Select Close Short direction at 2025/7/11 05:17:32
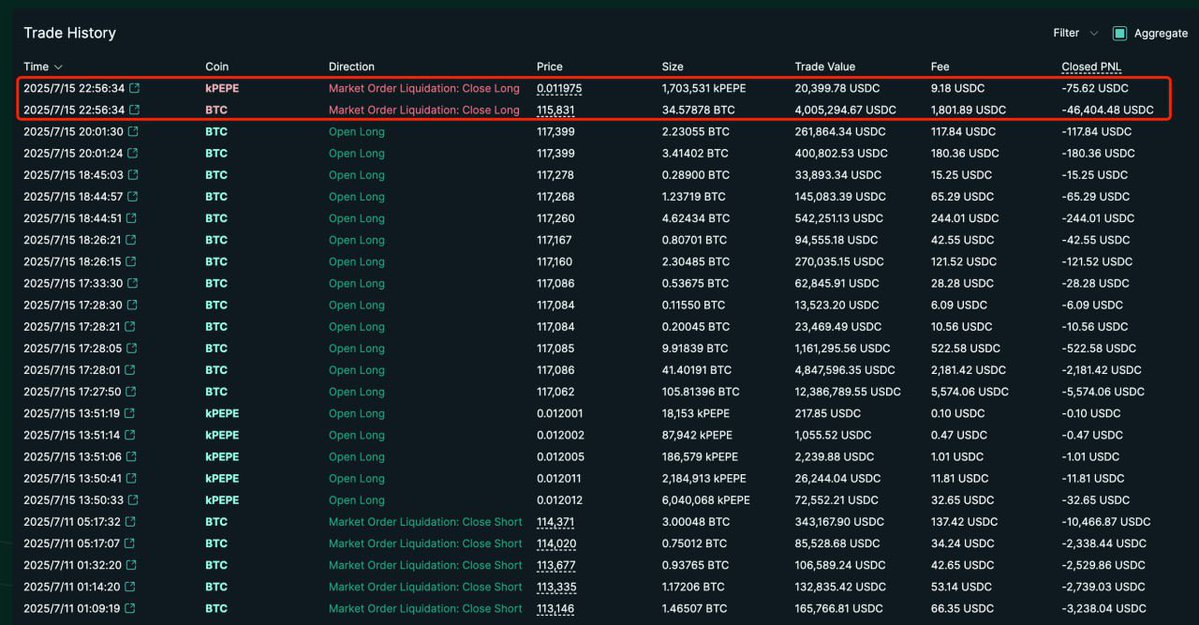 click(x=425, y=522)
